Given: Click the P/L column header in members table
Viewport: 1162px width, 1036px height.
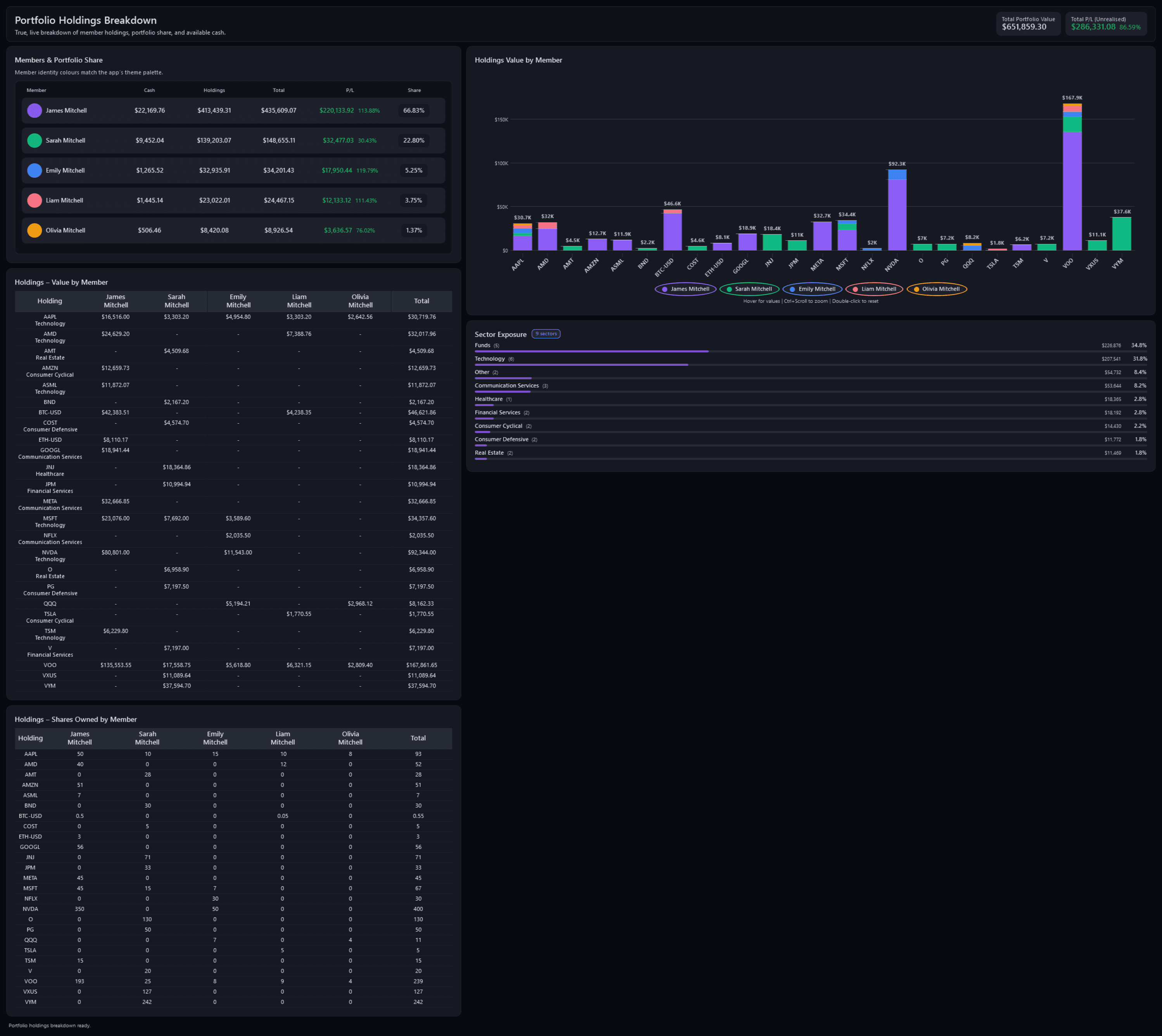Looking at the screenshot, I should pyautogui.click(x=350, y=91).
